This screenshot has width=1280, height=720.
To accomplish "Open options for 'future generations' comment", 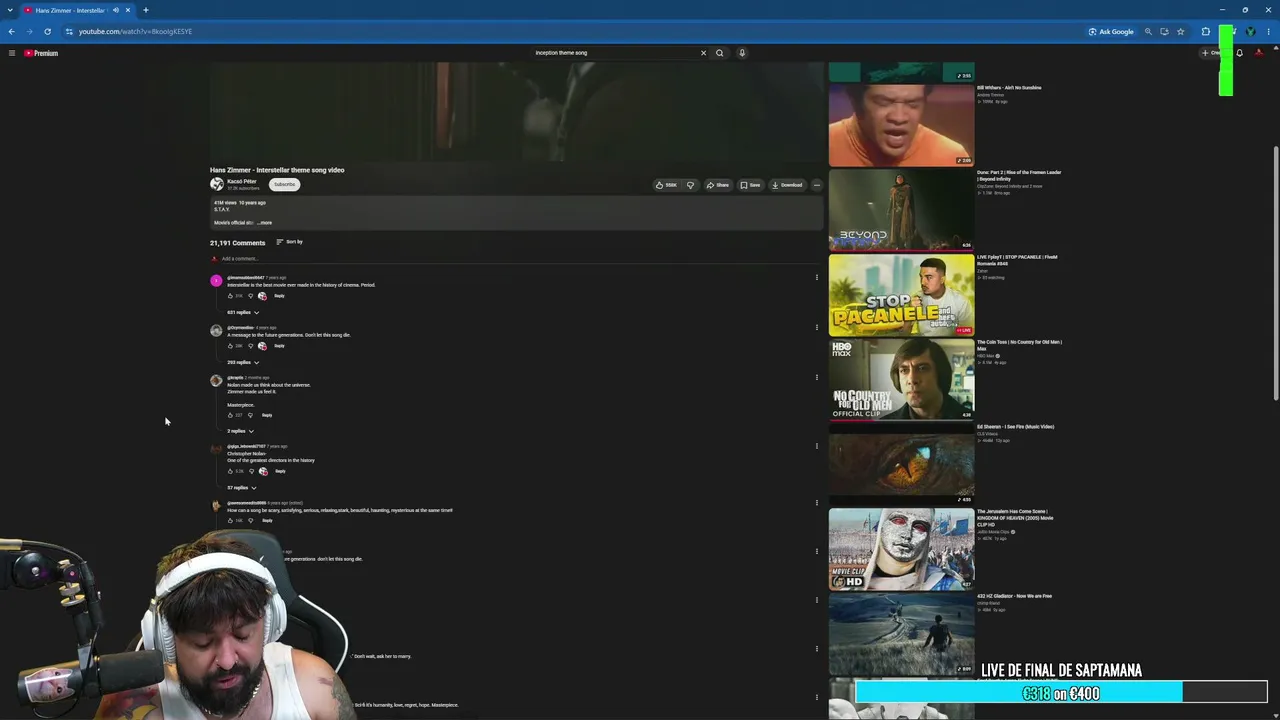I will pos(816,328).
